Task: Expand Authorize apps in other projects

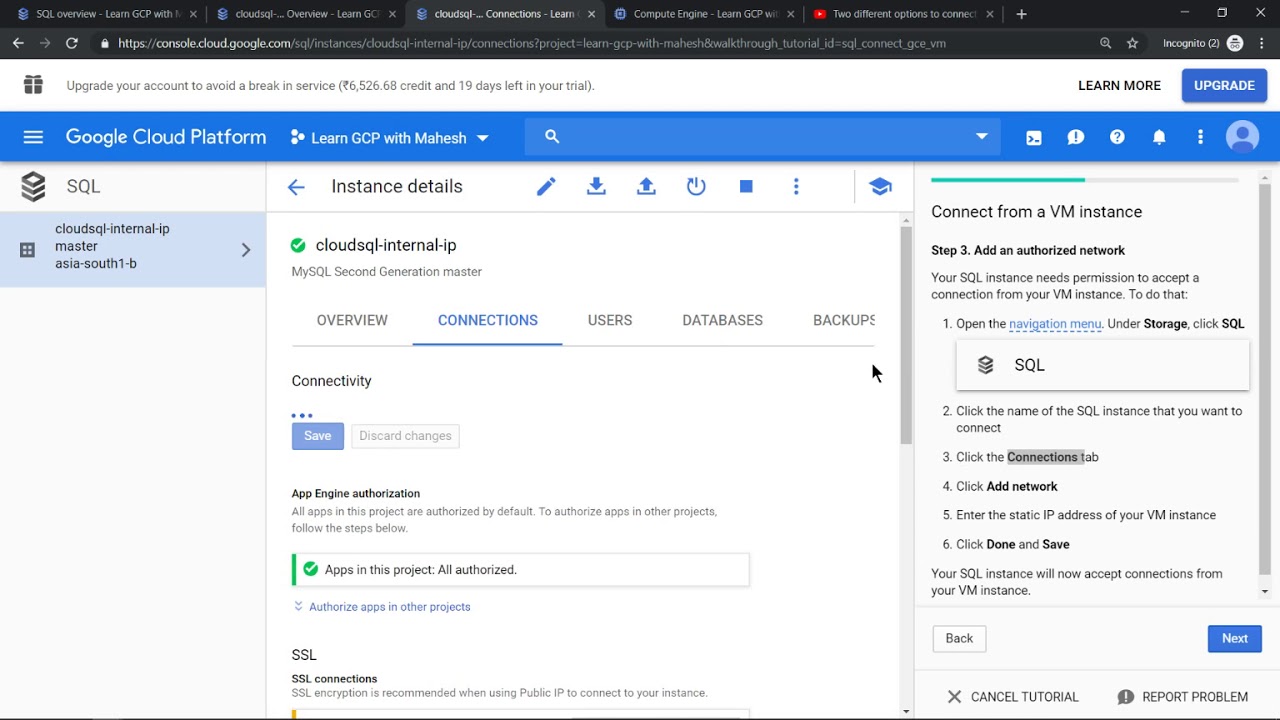Action: click(x=381, y=607)
